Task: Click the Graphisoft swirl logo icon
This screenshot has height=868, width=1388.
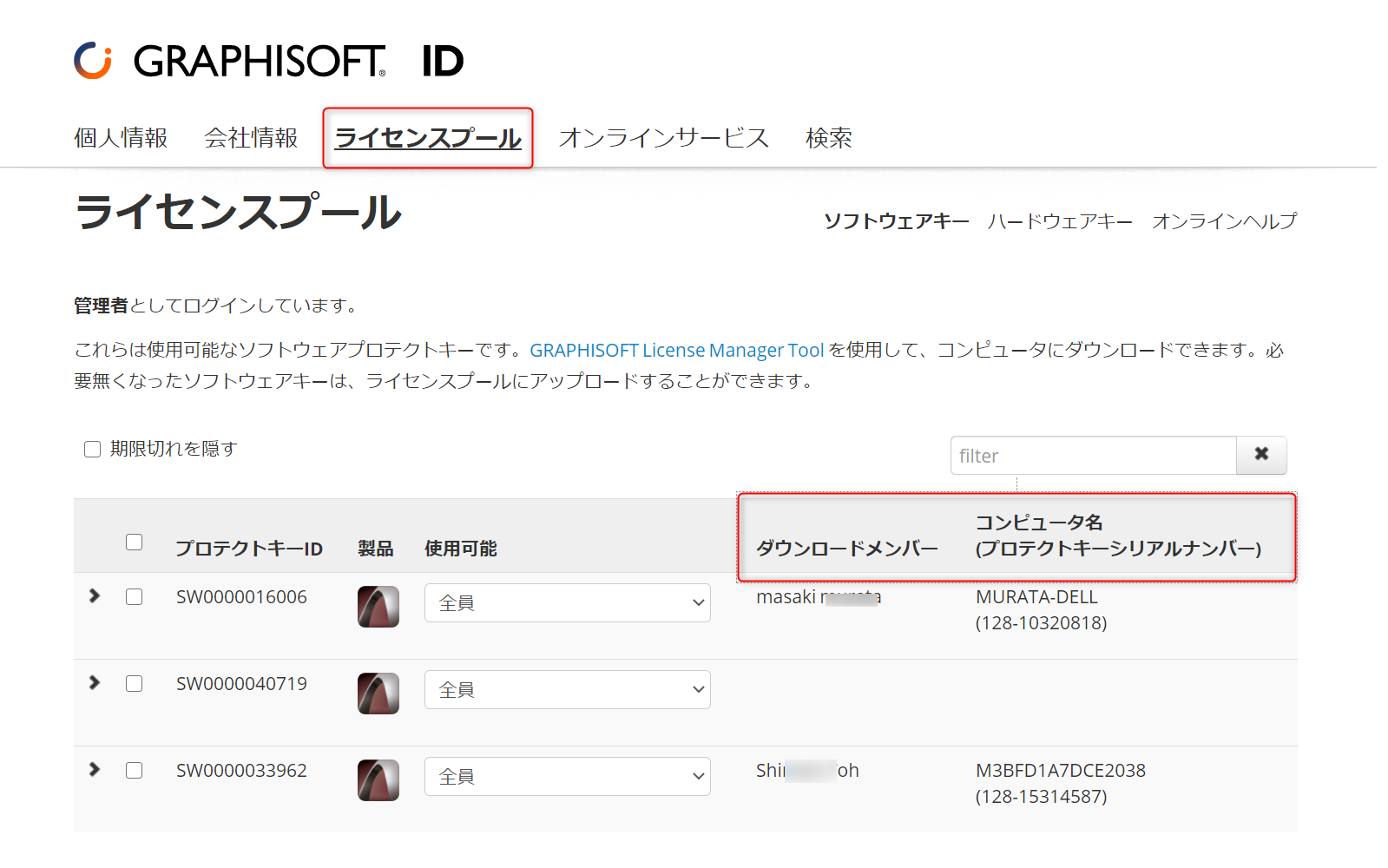Action: (x=93, y=61)
